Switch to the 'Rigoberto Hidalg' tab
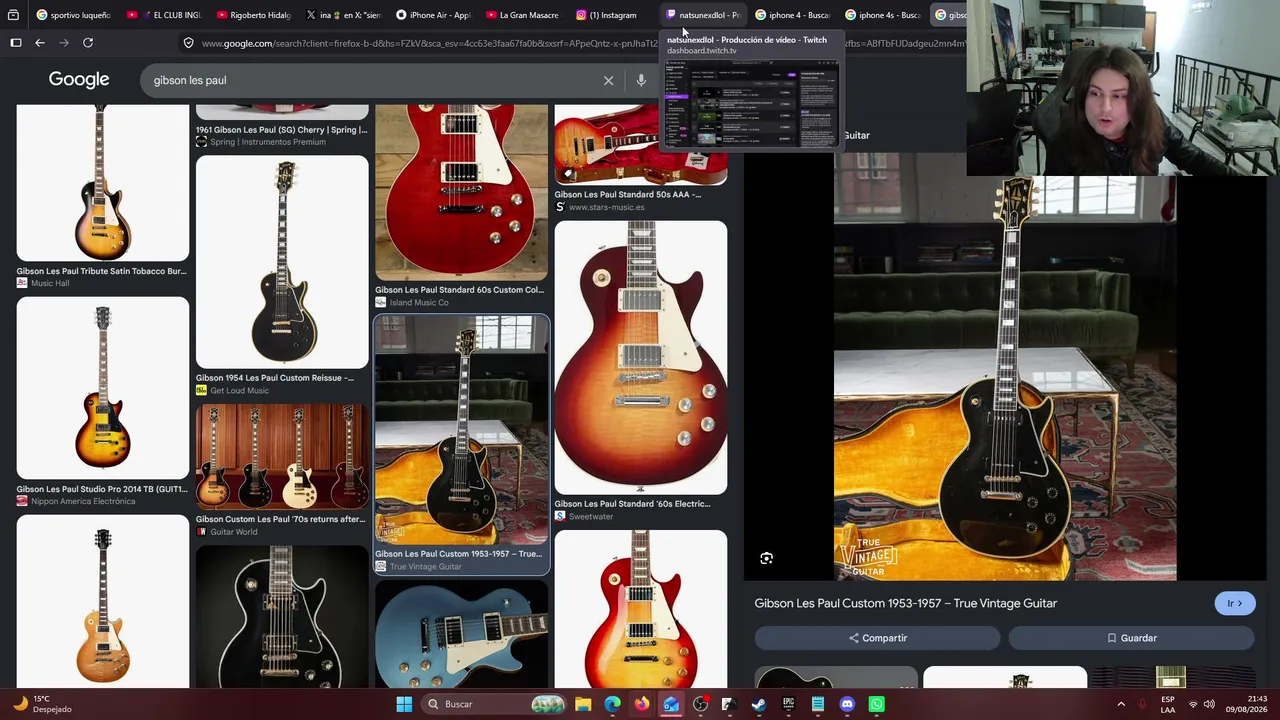The image size is (1280, 720). tap(253, 15)
